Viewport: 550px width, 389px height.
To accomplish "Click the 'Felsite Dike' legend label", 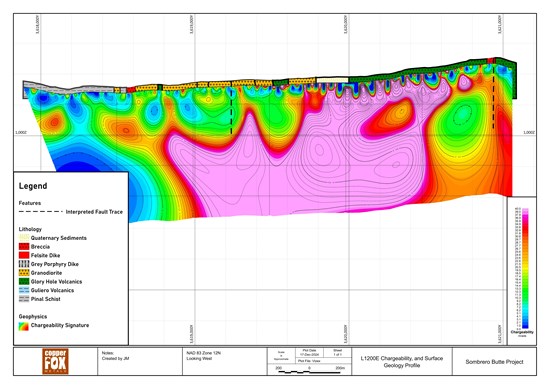I will (45, 255).
